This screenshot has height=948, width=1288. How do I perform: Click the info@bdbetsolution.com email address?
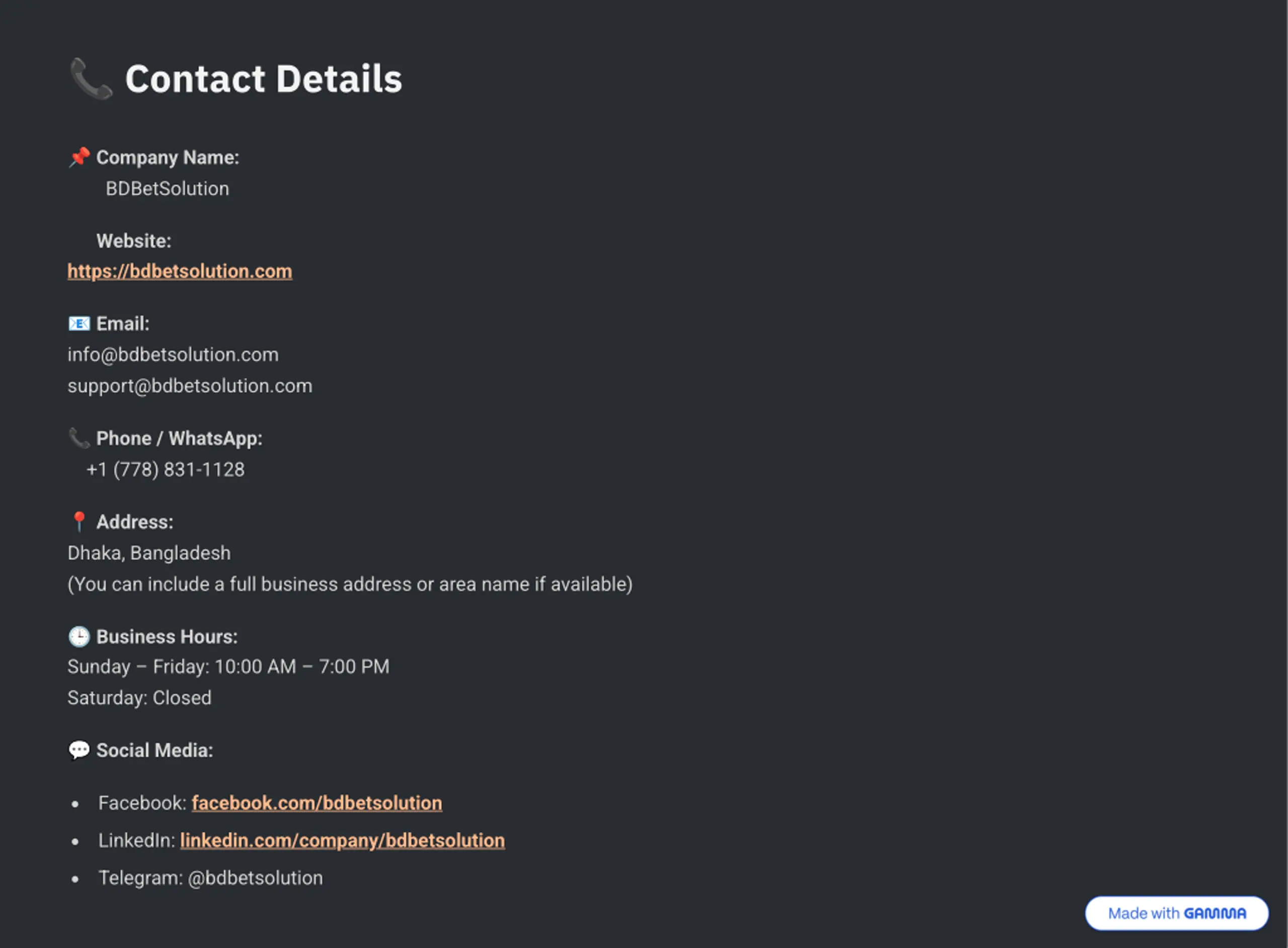tap(173, 355)
